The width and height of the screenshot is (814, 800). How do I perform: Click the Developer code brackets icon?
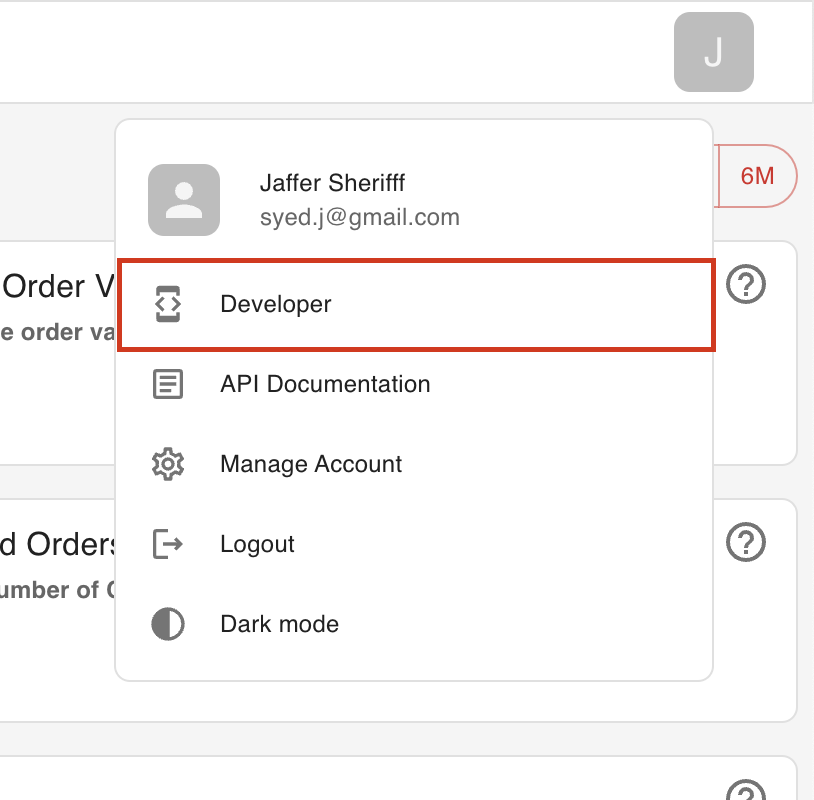(x=168, y=304)
